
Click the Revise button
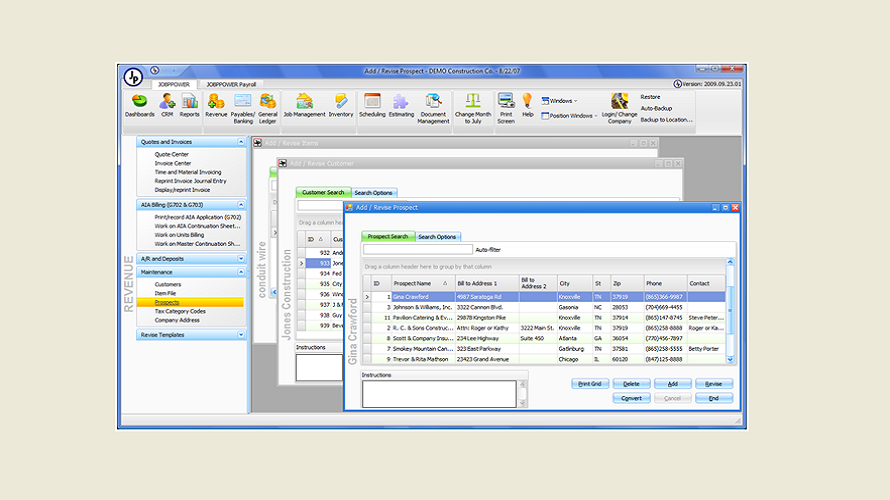pyautogui.click(x=714, y=384)
